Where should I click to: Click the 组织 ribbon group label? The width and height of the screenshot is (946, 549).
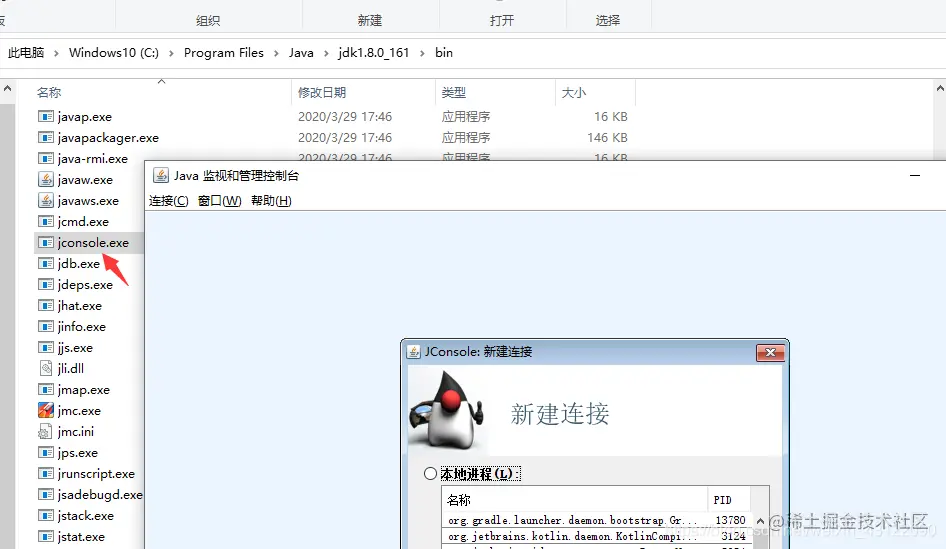click(x=208, y=21)
